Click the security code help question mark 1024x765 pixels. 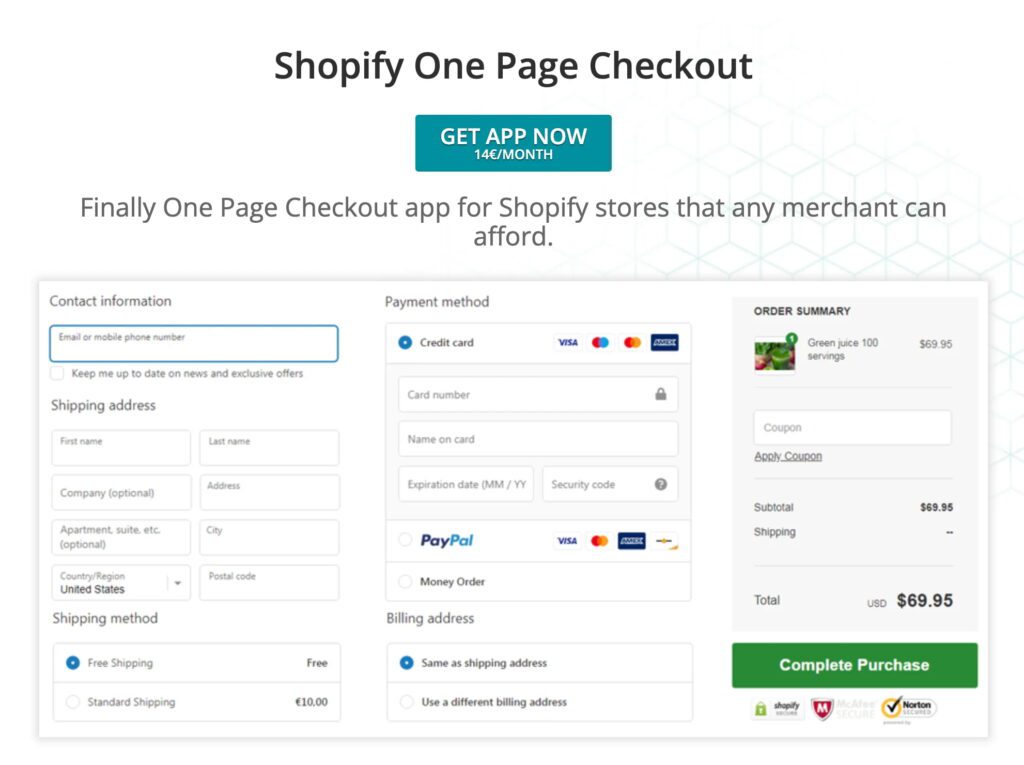pyautogui.click(x=661, y=484)
